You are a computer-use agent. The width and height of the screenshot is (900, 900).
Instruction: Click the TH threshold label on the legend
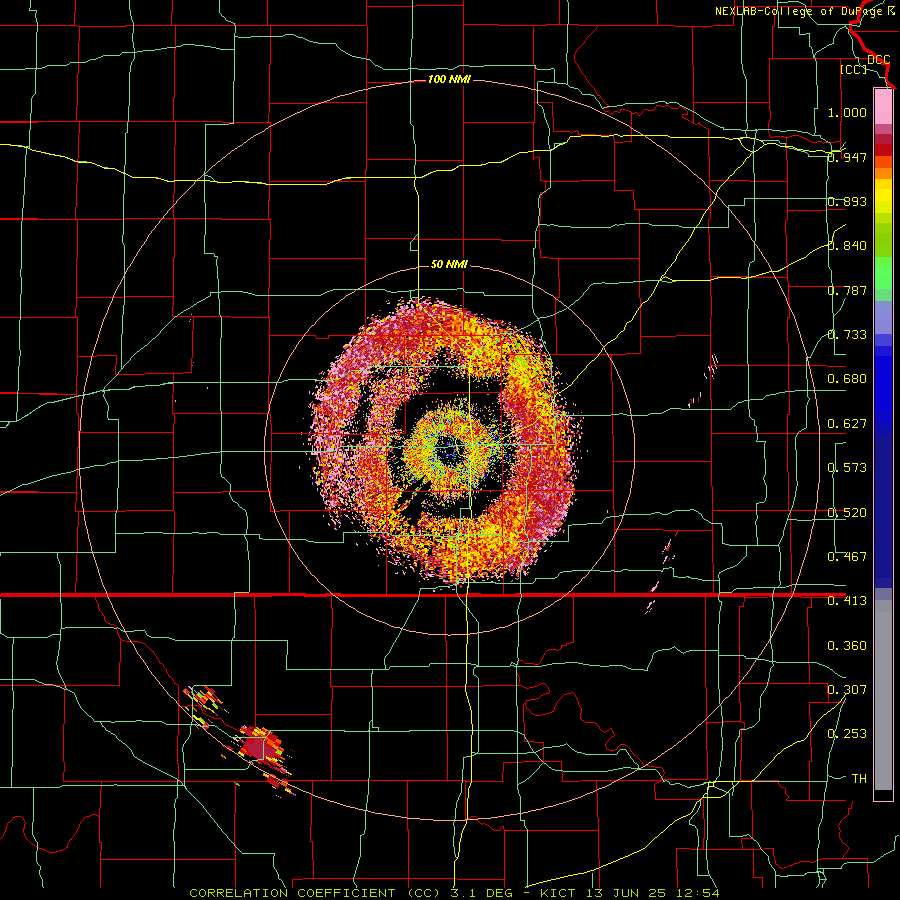[x=859, y=778]
